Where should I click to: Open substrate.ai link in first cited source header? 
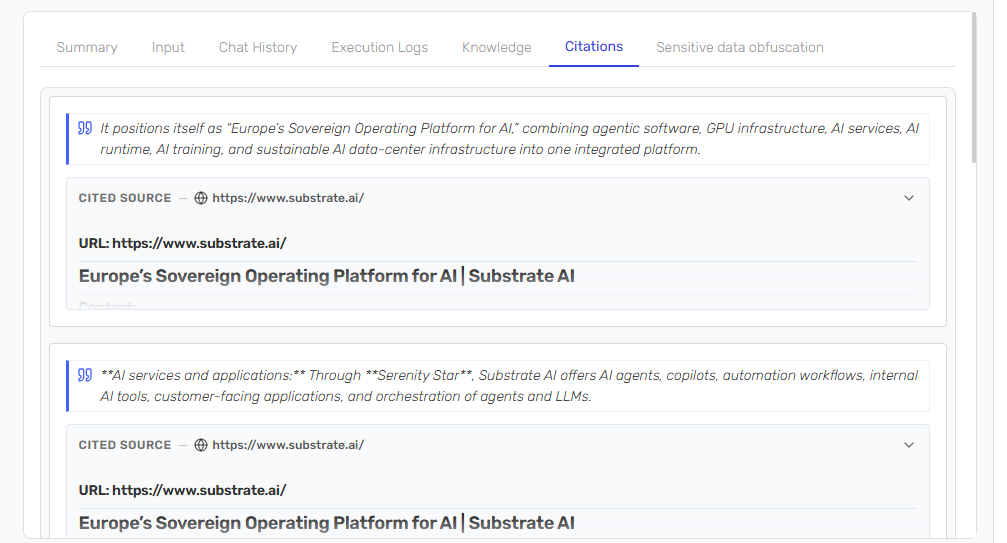click(x=288, y=198)
